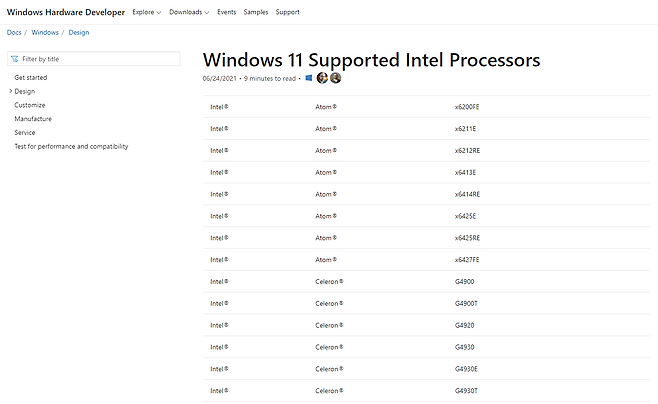The image size is (658, 404).
Task: Open the Samples menu item
Action: pos(256,12)
